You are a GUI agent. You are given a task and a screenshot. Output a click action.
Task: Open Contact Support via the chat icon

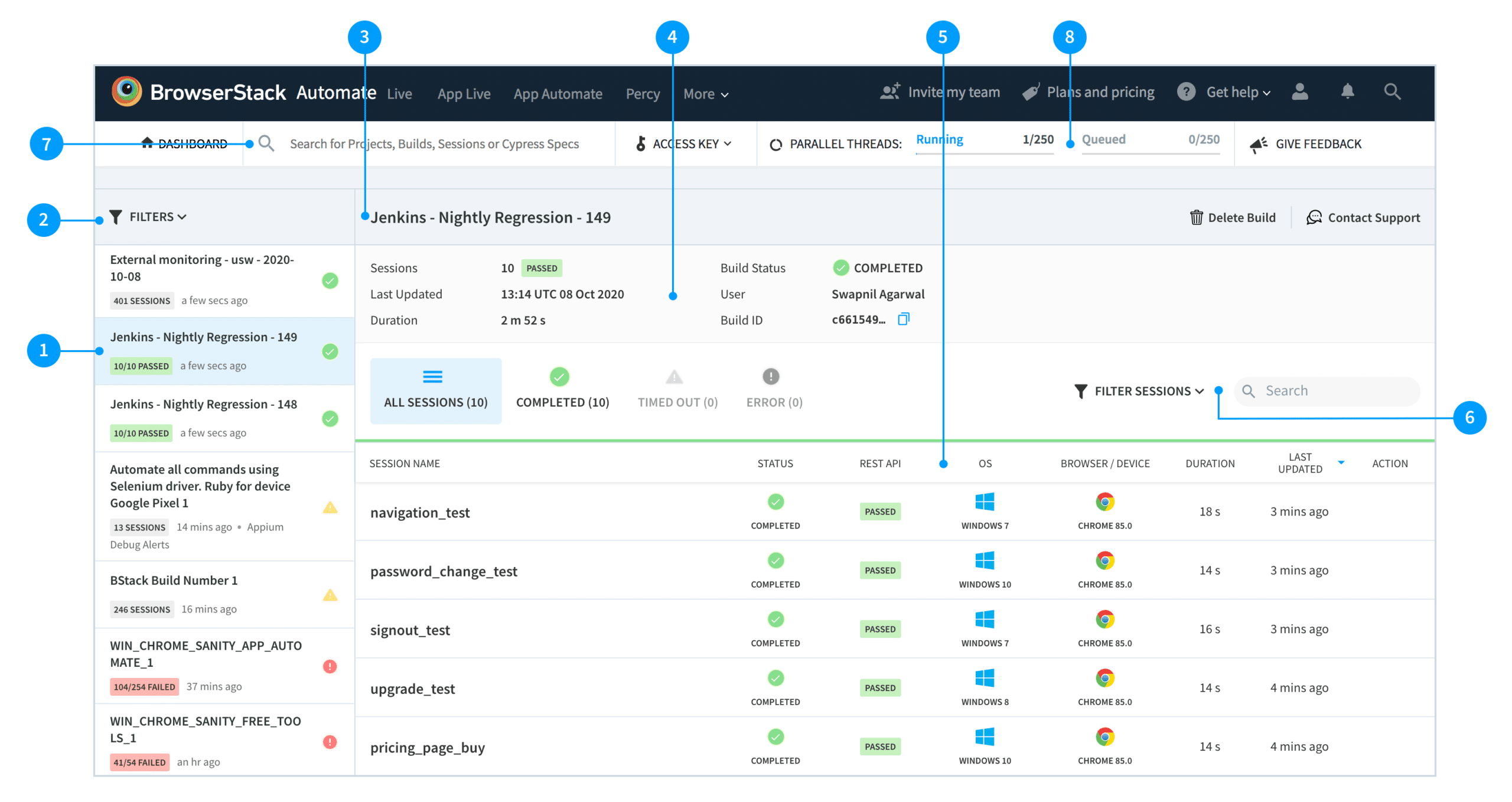click(x=1314, y=217)
